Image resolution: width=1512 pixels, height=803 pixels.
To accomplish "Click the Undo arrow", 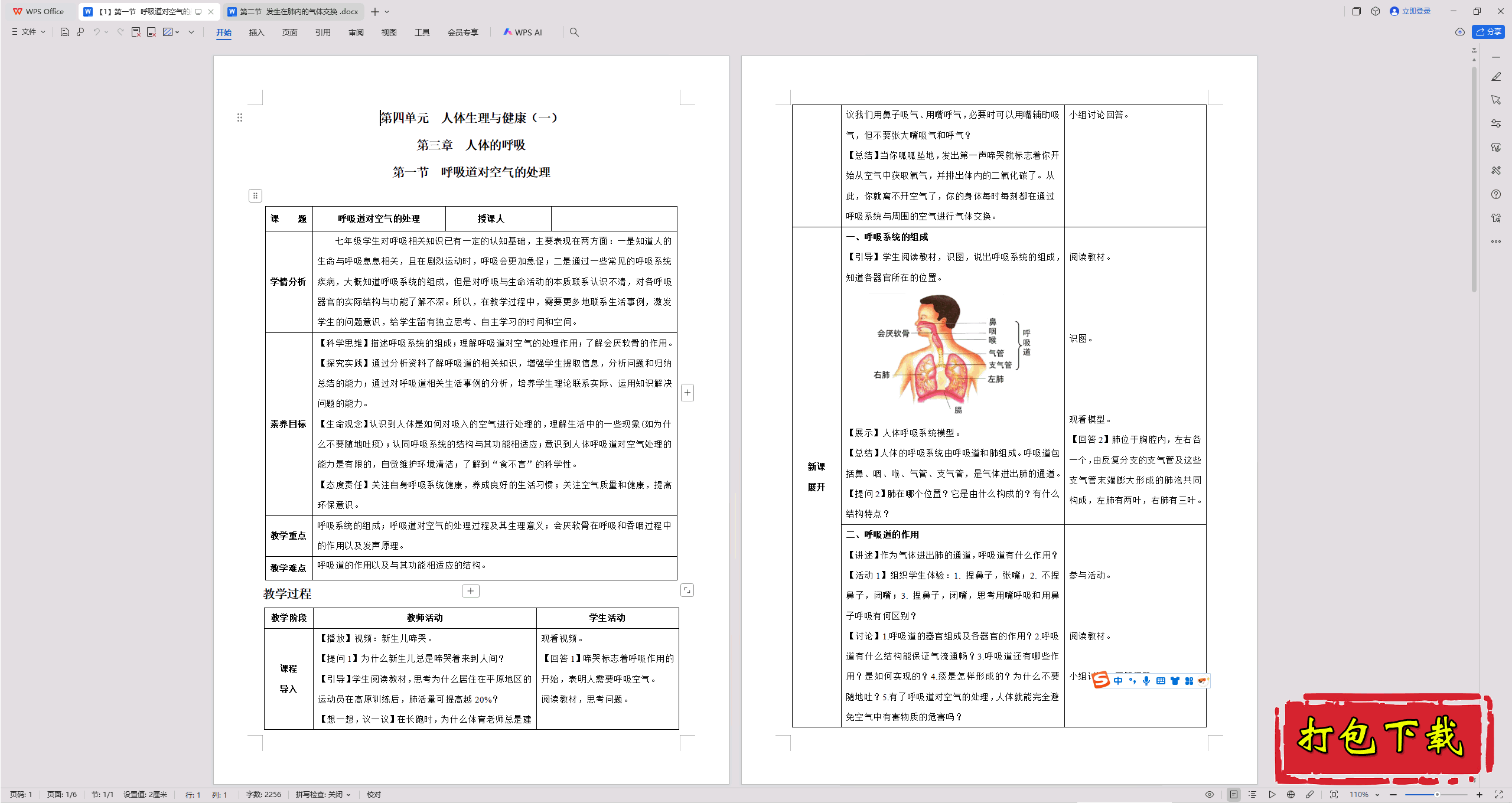I will click(96, 32).
